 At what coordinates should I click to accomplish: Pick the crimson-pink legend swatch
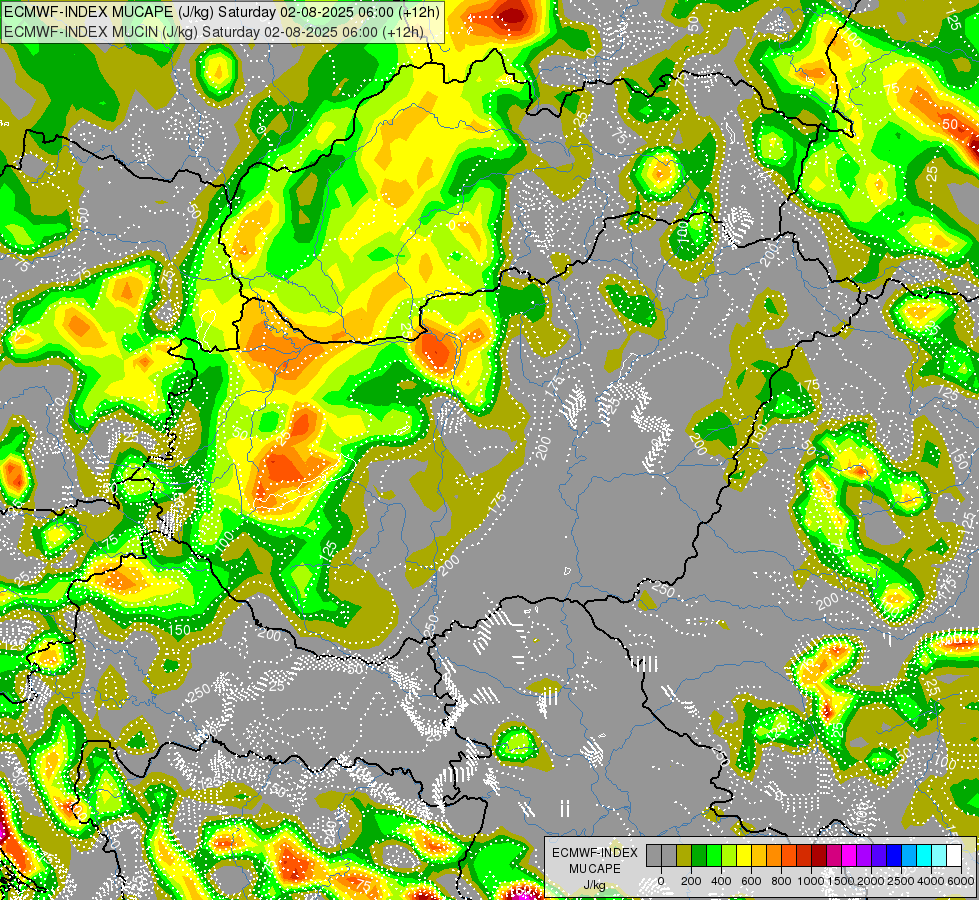click(x=835, y=856)
